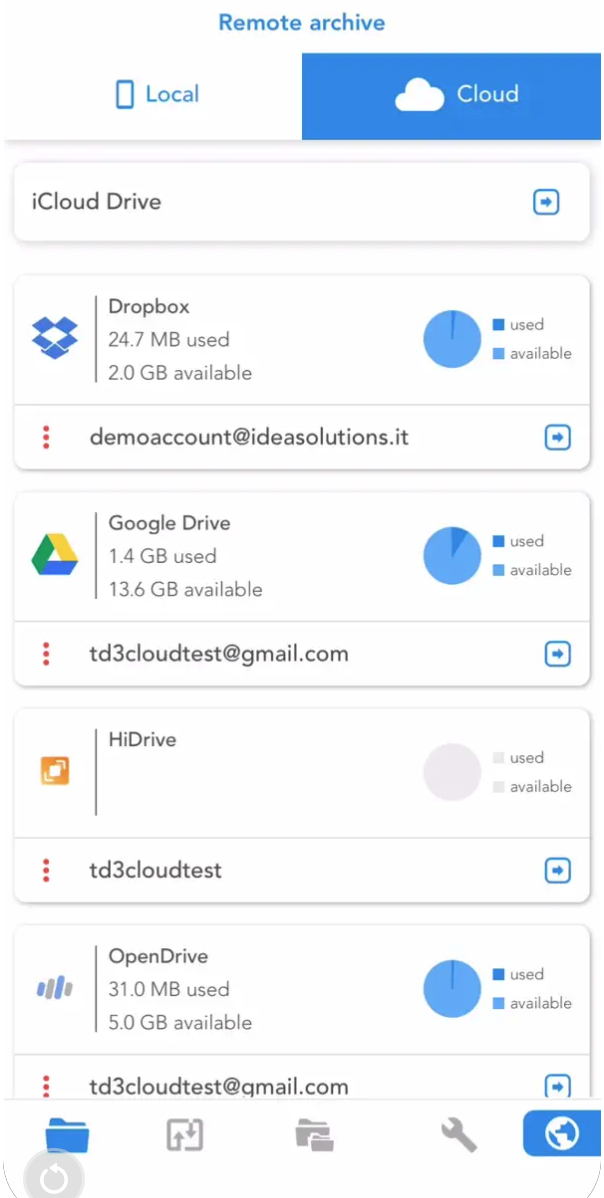Open the Dropbox account arrow icon
Screen dimensions: 604x1198
click(x=557, y=437)
